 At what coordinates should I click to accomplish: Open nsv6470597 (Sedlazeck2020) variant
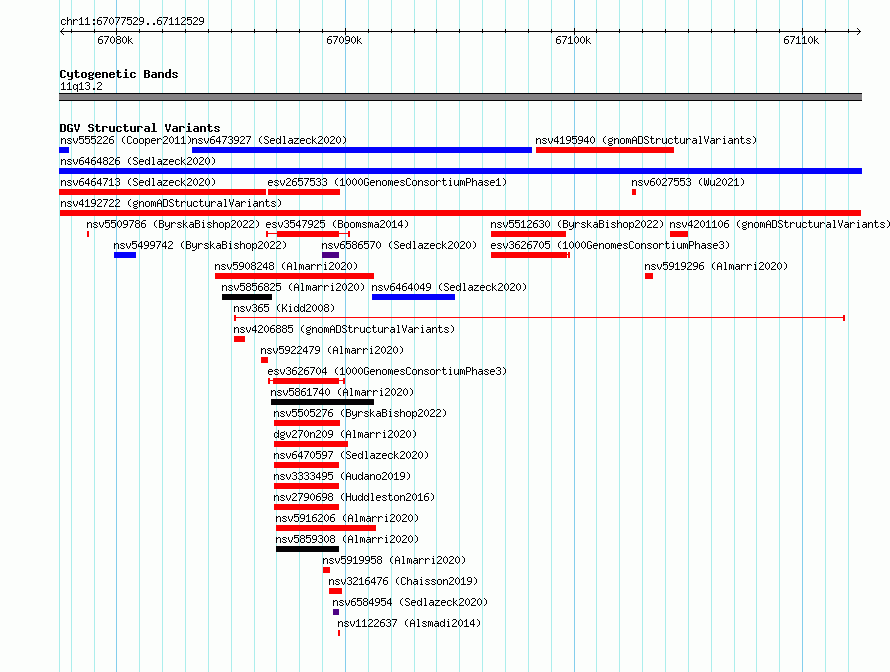[x=351, y=455]
